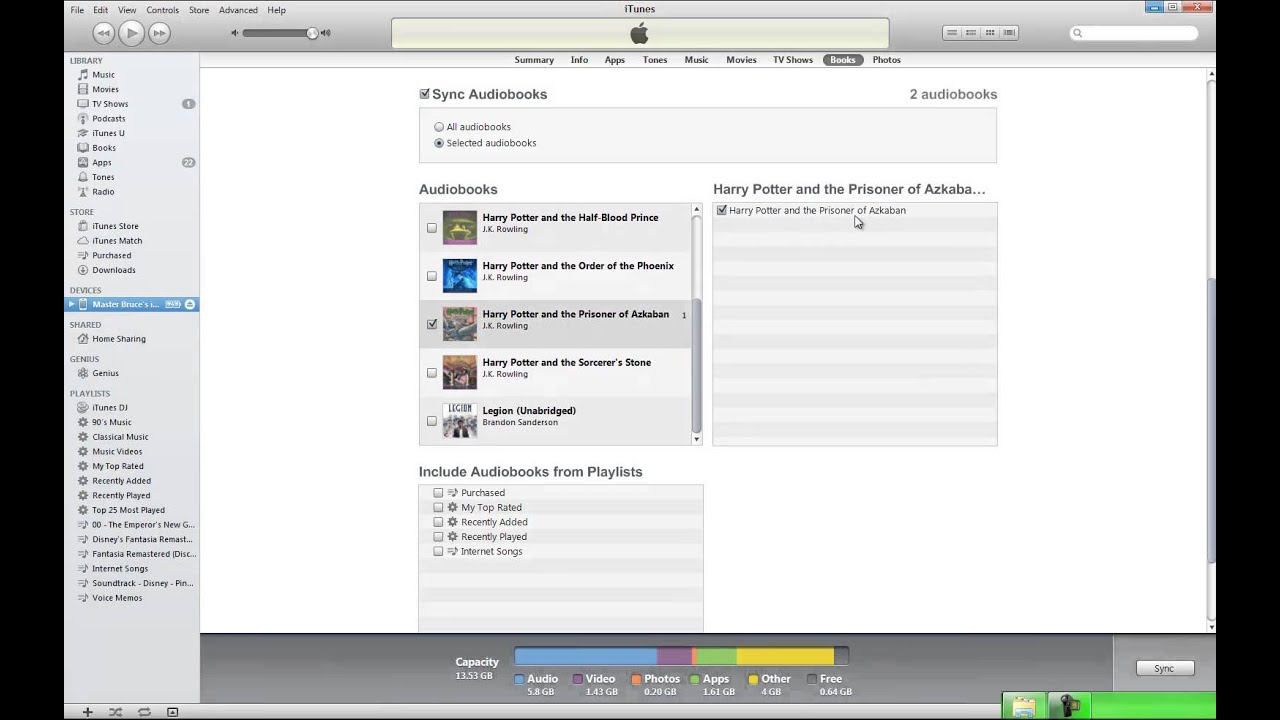Open Movies in the library sidebar
This screenshot has width=1280, height=720.
click(x=105, y=89)
